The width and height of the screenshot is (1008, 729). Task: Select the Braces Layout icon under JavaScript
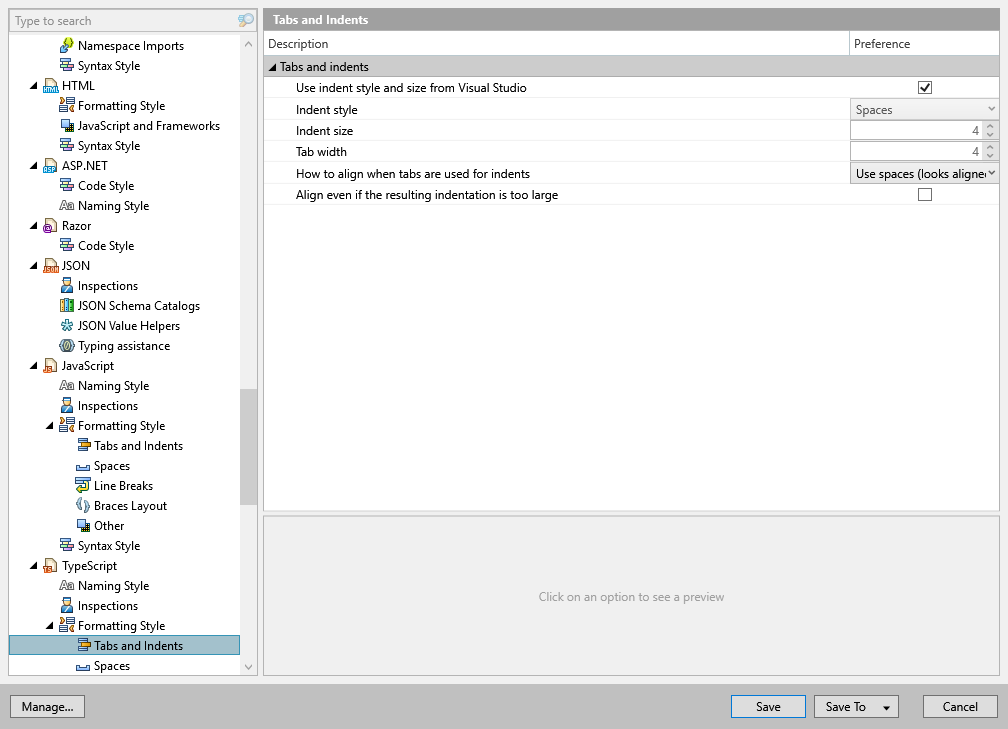tap(83, 505)
